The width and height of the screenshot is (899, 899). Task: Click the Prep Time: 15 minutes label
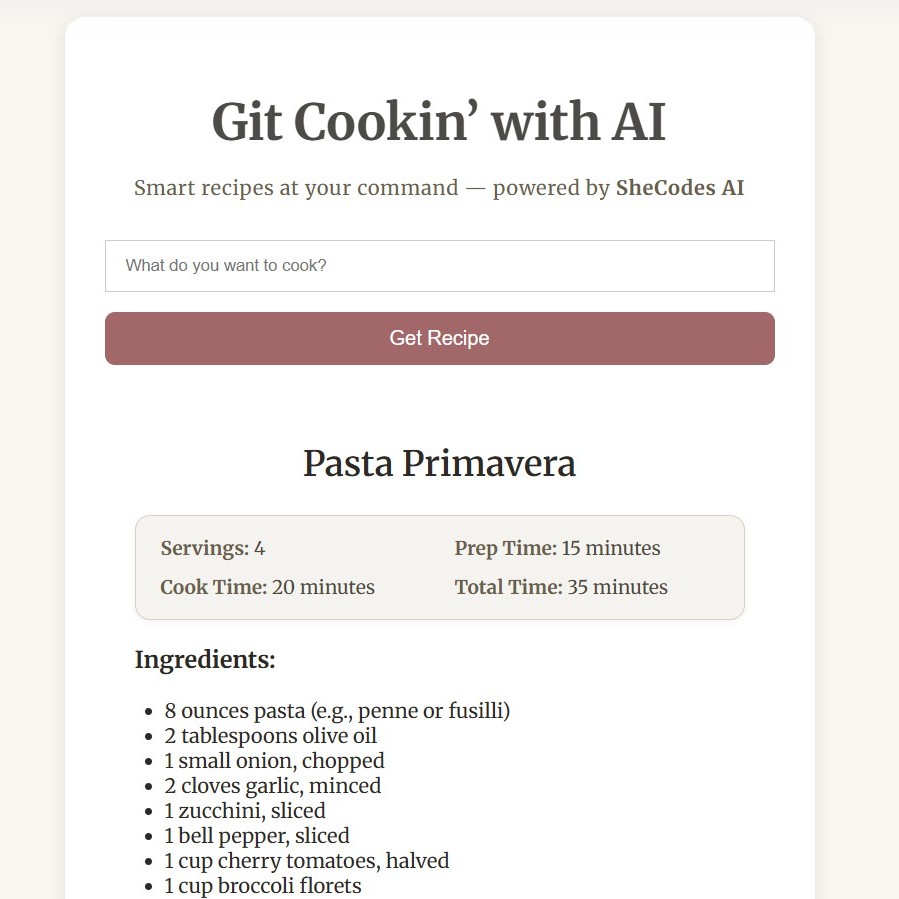(557, 548)
